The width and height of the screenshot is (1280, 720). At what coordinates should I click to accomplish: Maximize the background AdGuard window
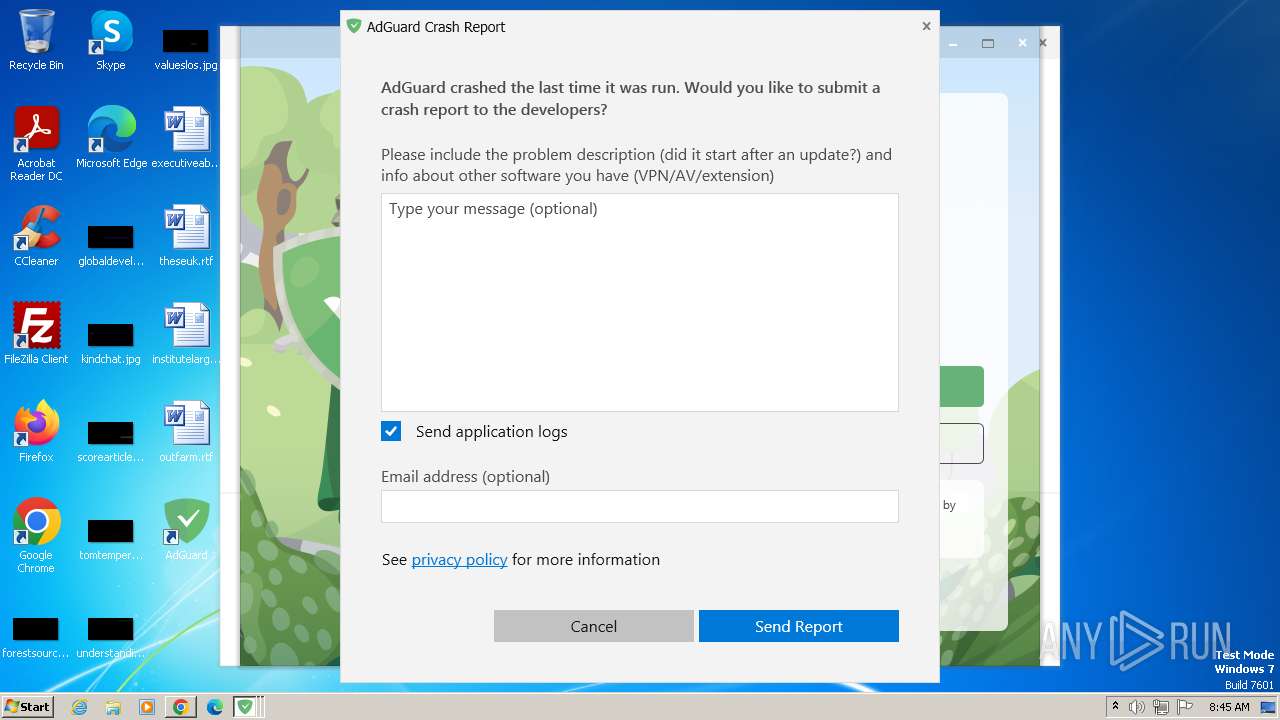[988, 43]
